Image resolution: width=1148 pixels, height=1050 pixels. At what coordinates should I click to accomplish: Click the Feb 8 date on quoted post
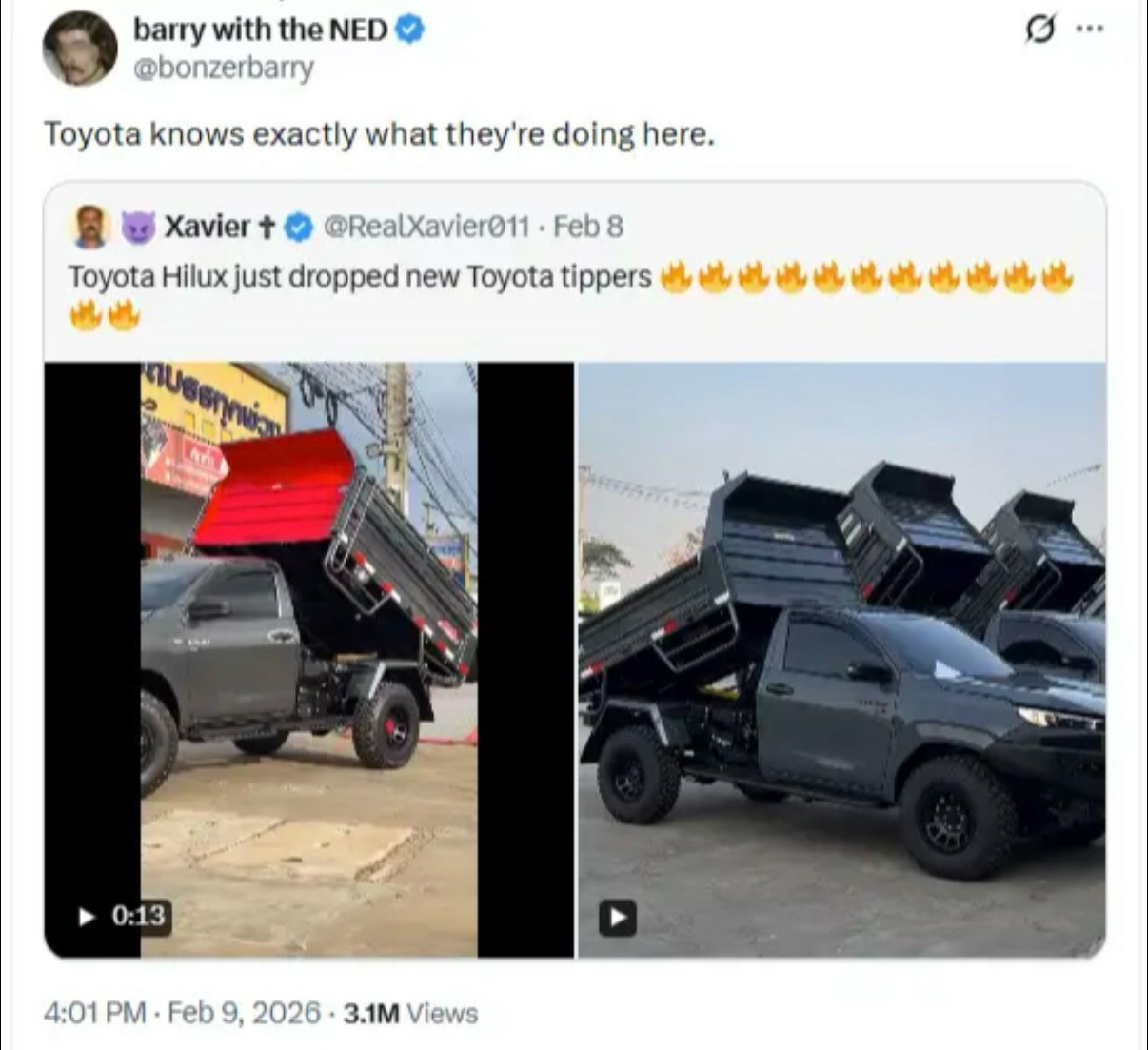(588, 227)
